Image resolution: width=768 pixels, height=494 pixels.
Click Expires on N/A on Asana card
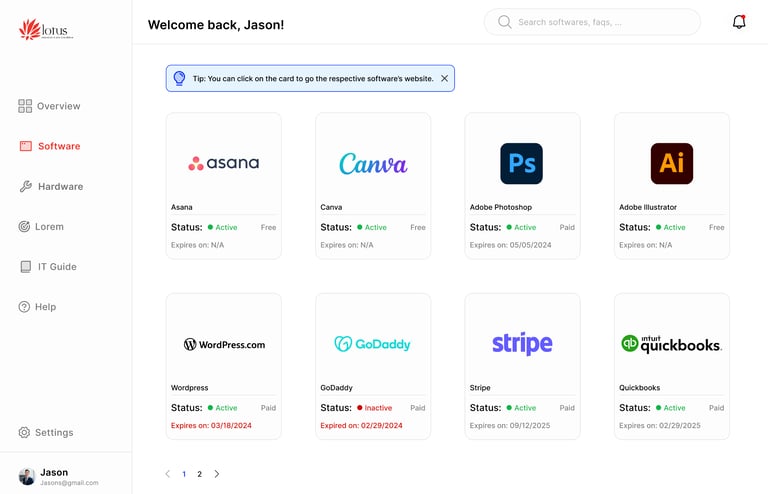(197, 245)
